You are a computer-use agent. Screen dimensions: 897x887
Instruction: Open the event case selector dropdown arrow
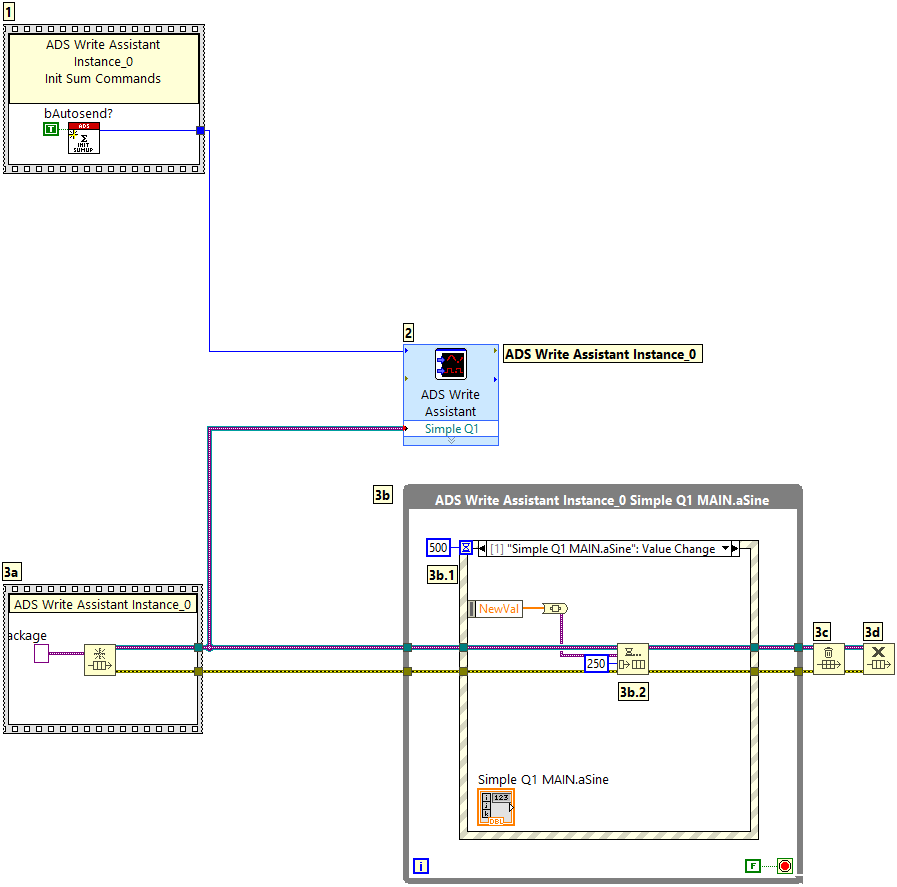(x=725, y=548)
